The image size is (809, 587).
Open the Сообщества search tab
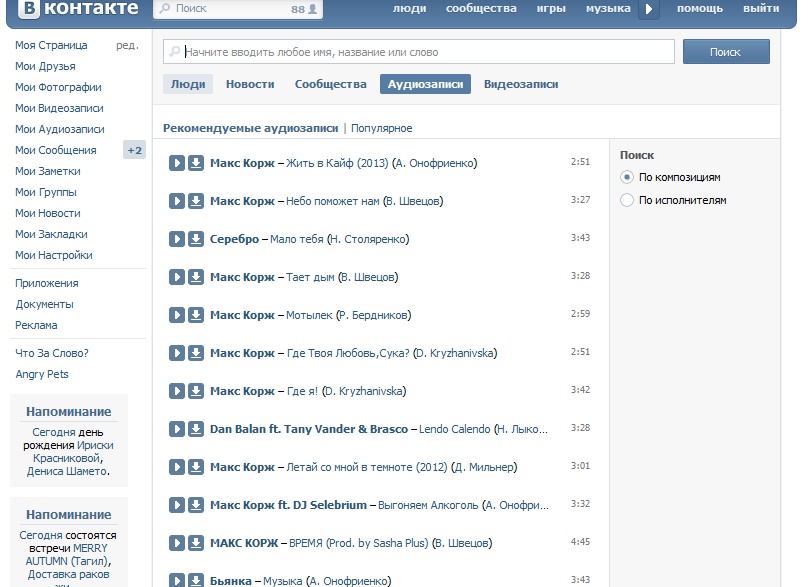coord(331,84)
